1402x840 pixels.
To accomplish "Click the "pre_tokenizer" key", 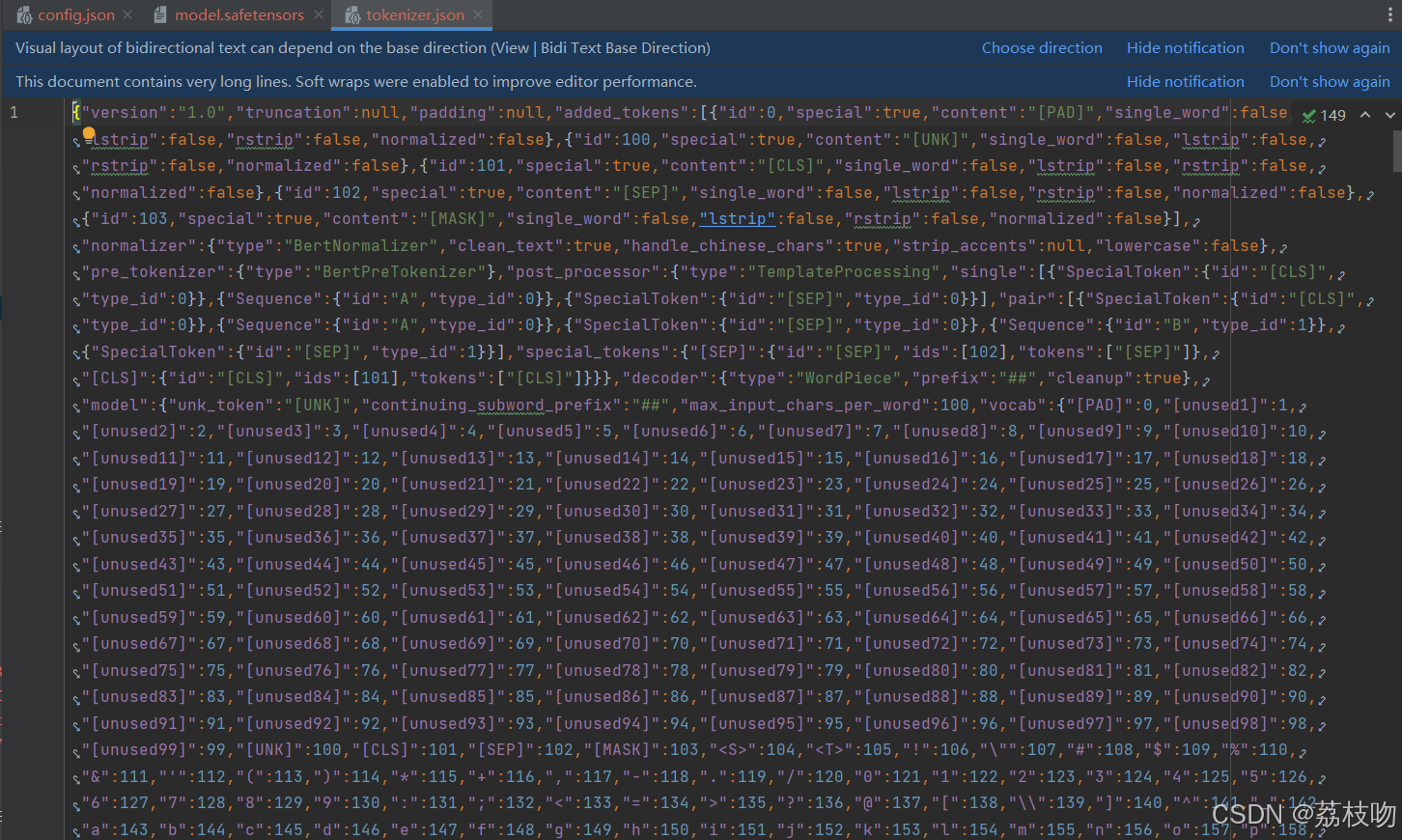I will (x=154, y=272).
